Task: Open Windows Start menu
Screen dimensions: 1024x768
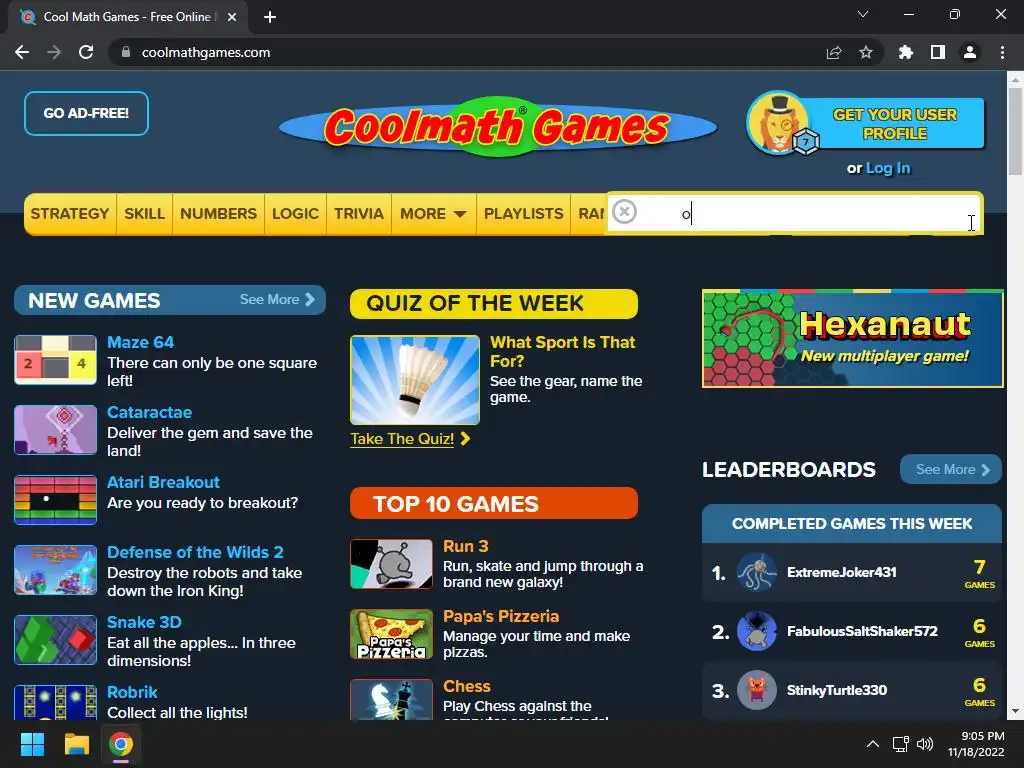Action: [32, 744]
